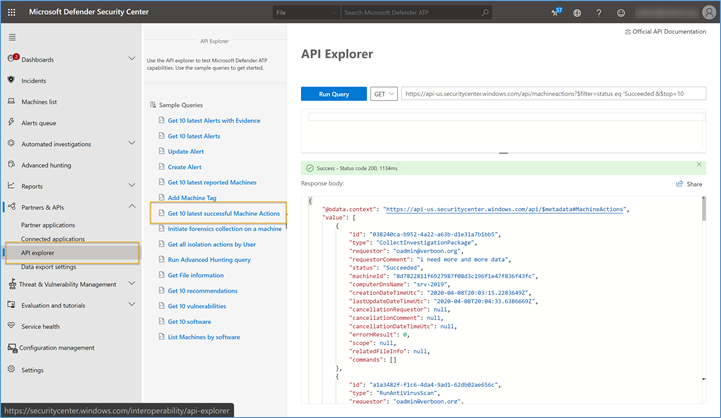The height and width of the screenshot is (418, 721).
Task: Open Data export settings submenu item
Action: coord(48,267)
